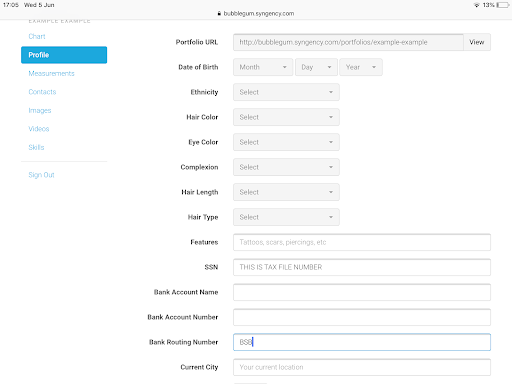Open the Contacts section
Screen dimensions: 512x384
click(42, 92)
